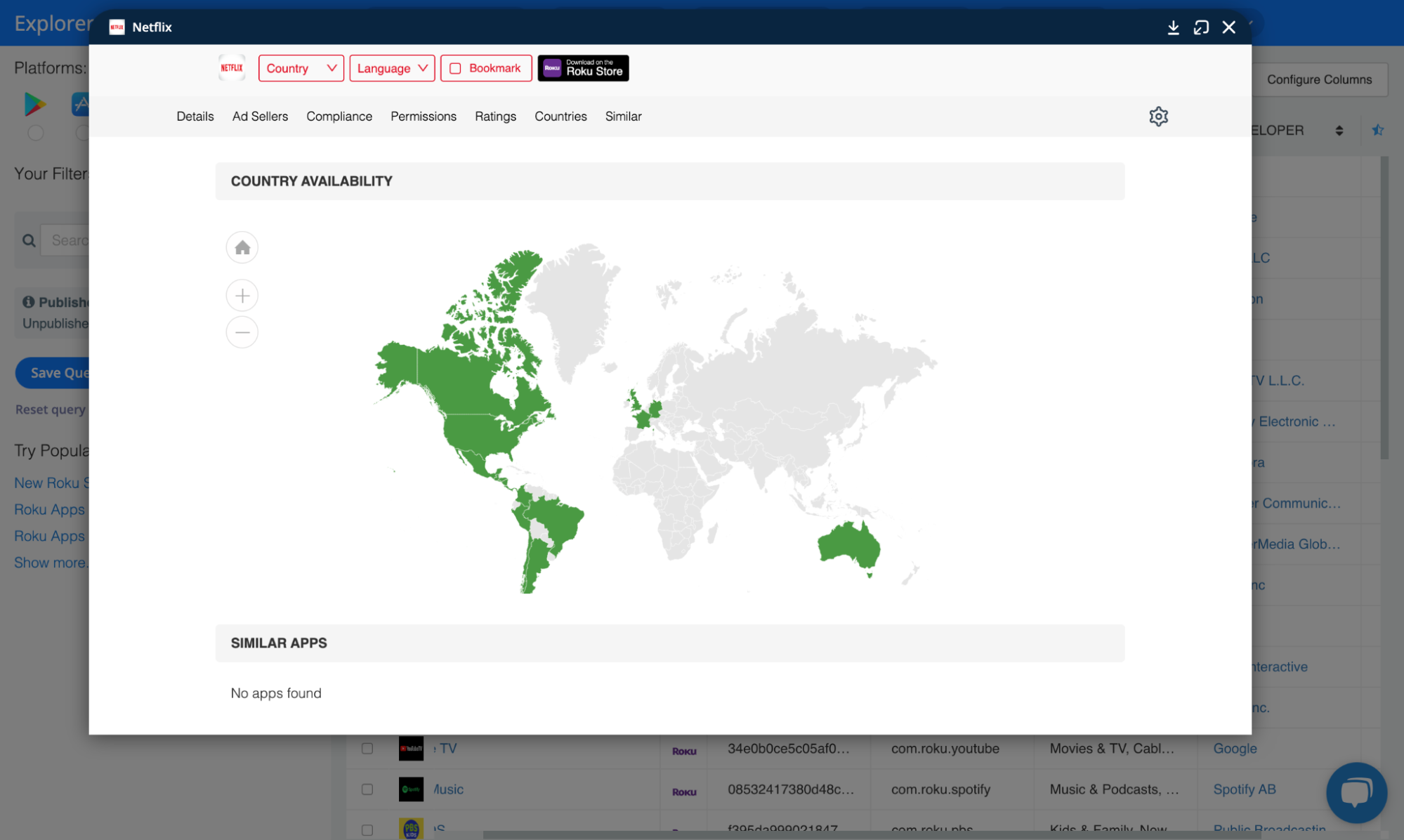Click the Roku Store download badge
1404x840 pixels.
[x=583, y=68]
